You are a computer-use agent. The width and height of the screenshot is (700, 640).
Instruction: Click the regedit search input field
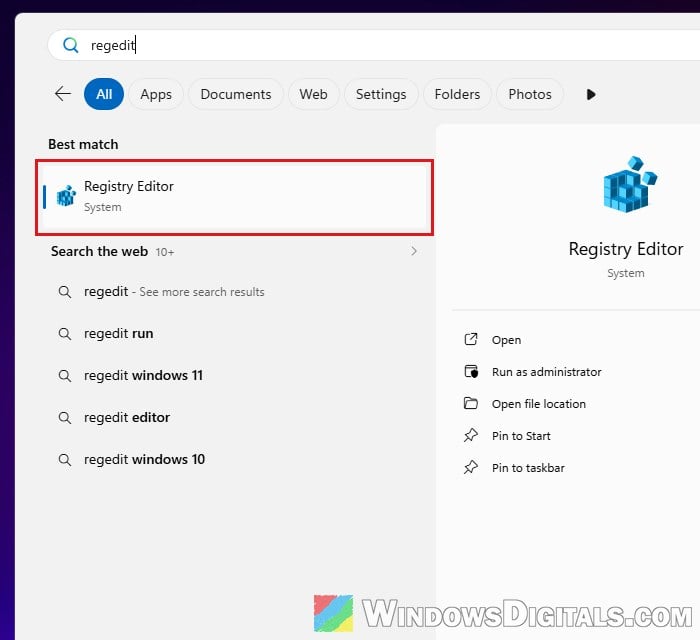(374, 45)
